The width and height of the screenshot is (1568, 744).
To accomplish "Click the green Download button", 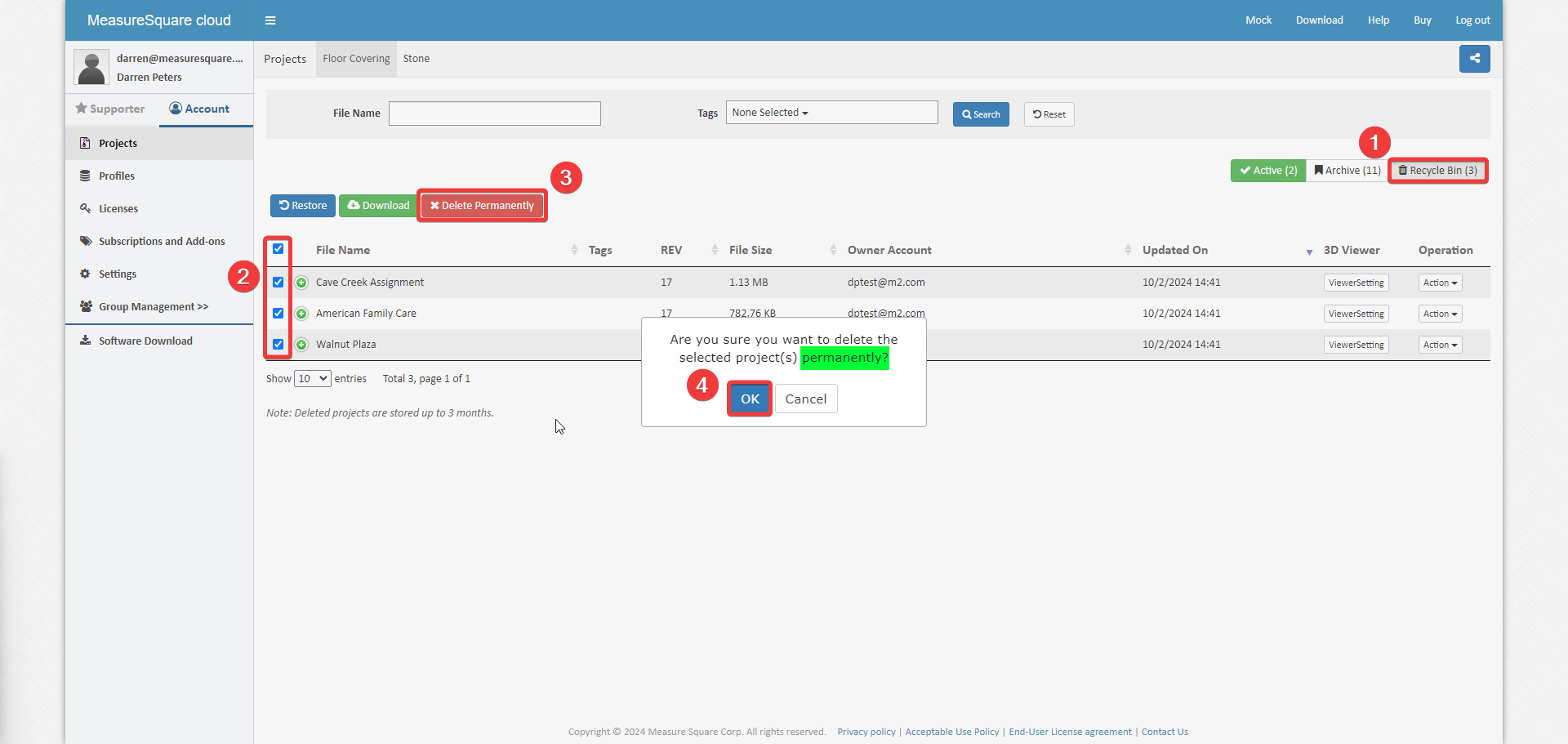I will pos(378,206).
